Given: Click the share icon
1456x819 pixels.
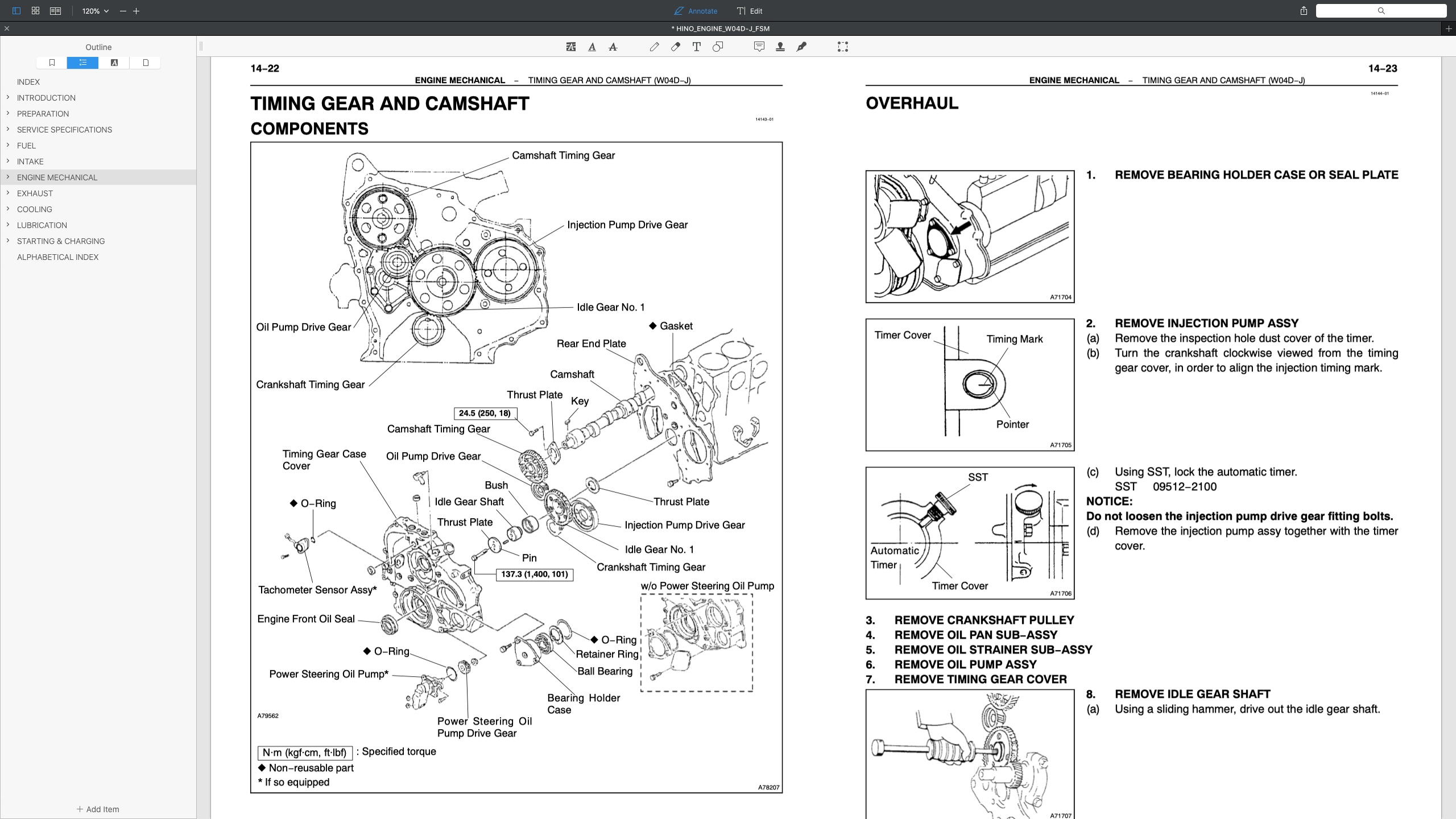Looking at the screenshot, I should coord(1304,11).
